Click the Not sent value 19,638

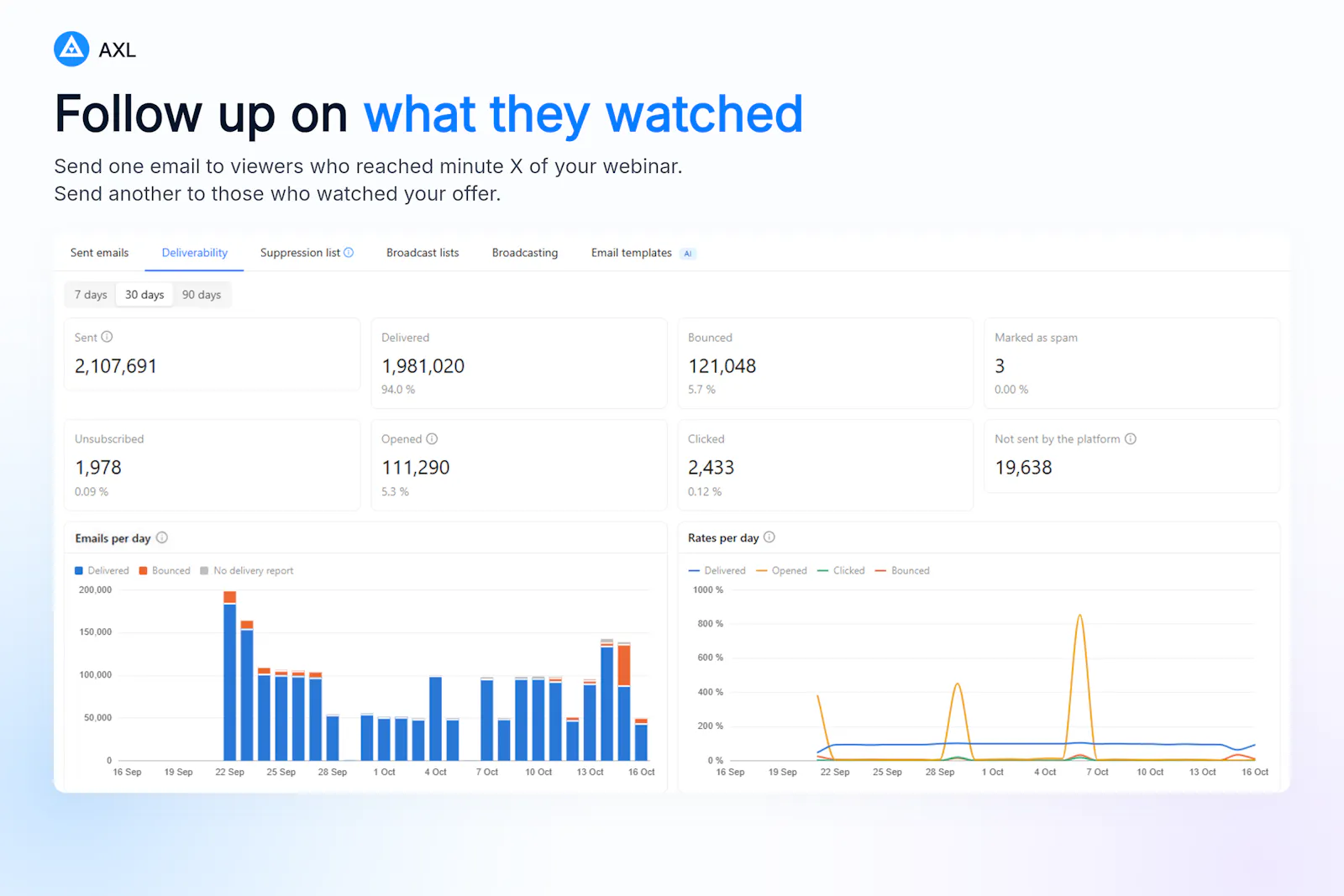pos(1023,468)
